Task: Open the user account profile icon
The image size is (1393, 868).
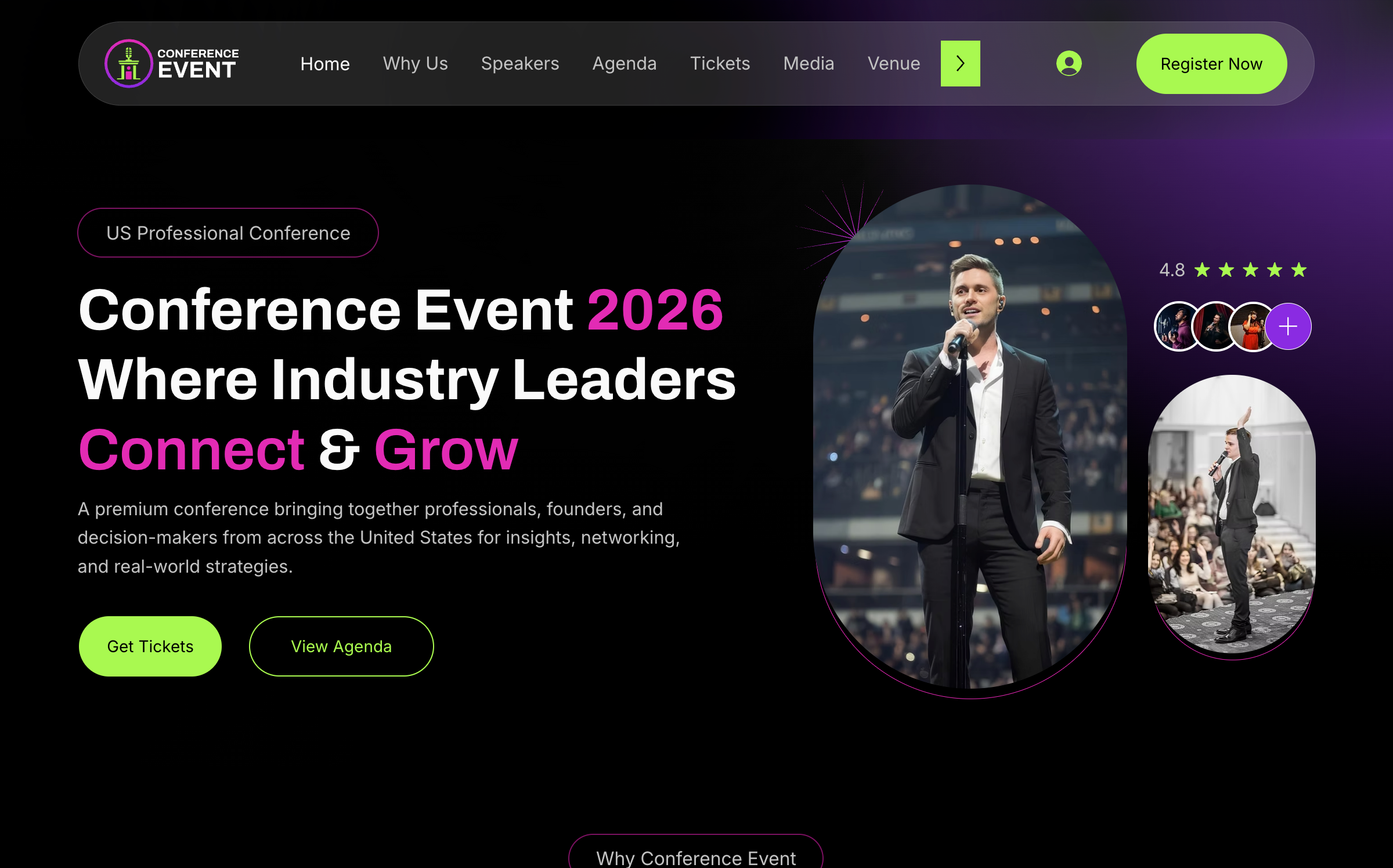Action: (x=1069, y=63)
